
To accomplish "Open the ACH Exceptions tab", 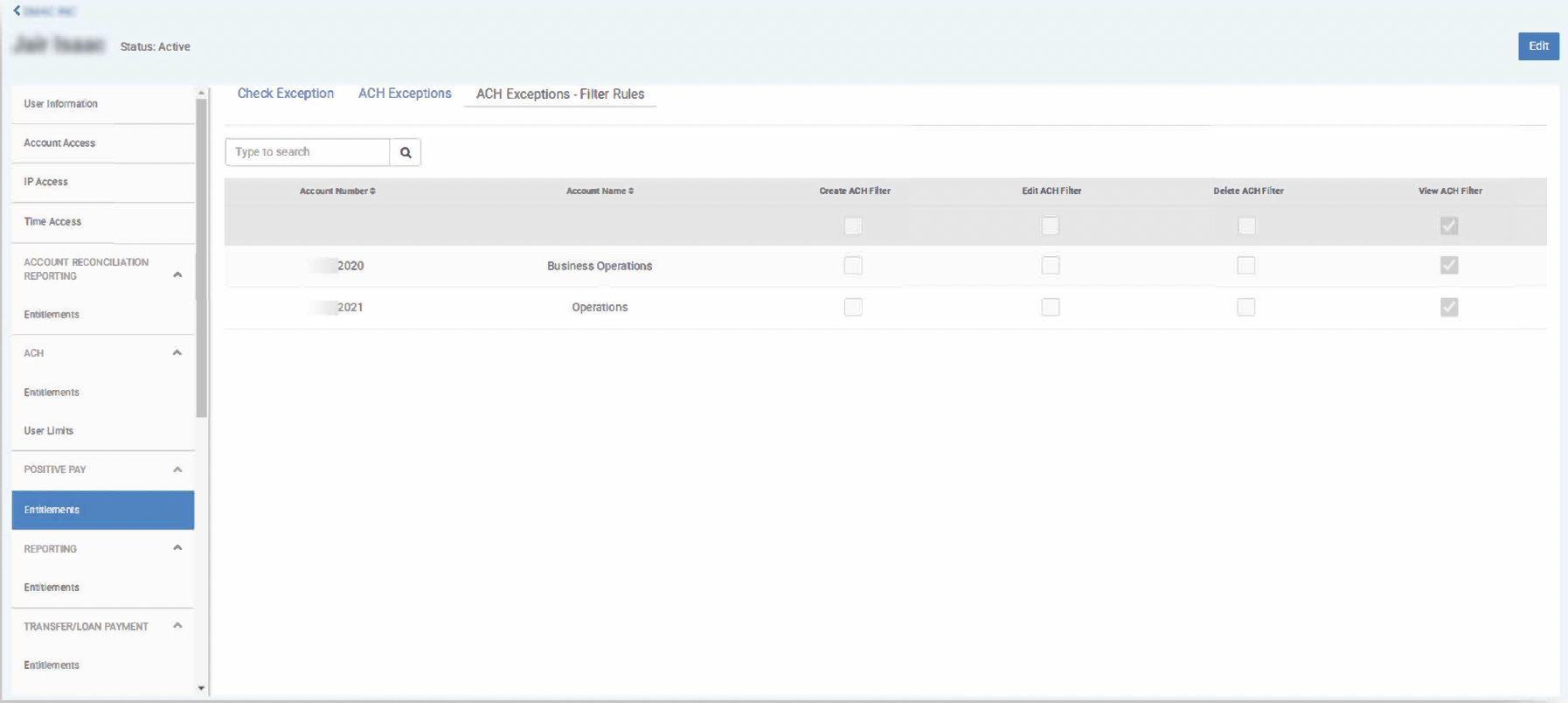I will tap(405, 94).
